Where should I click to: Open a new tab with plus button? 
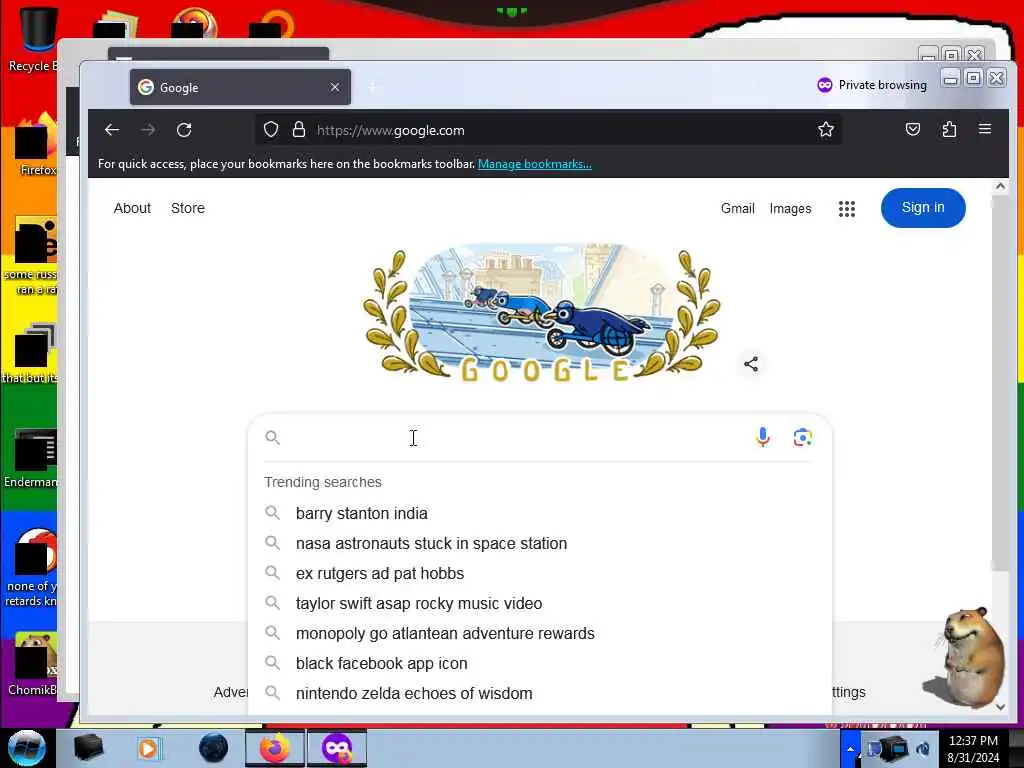[373, 87]
